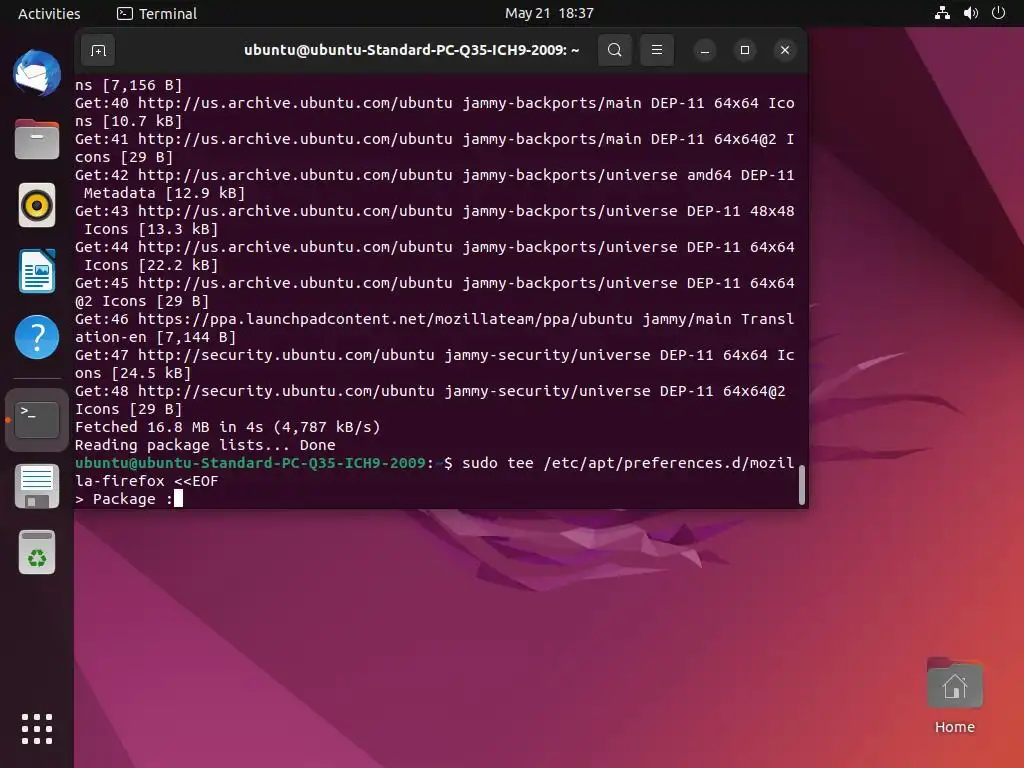Viewport: 1024px width, 768px height.
Task: Open the Files manager from dock
Action: pos(37,139)
